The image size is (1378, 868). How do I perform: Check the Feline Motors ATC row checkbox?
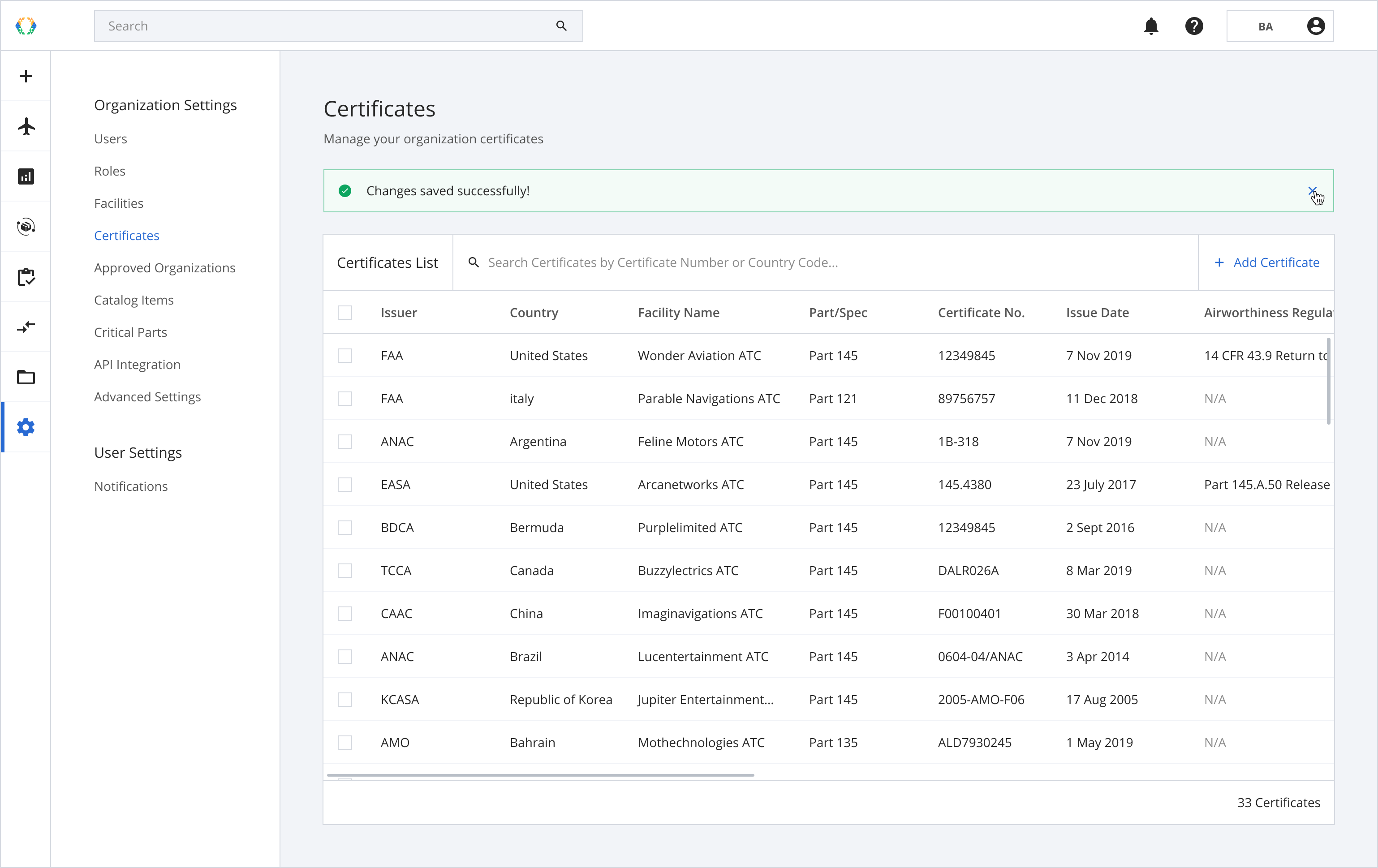pos(345,441)
